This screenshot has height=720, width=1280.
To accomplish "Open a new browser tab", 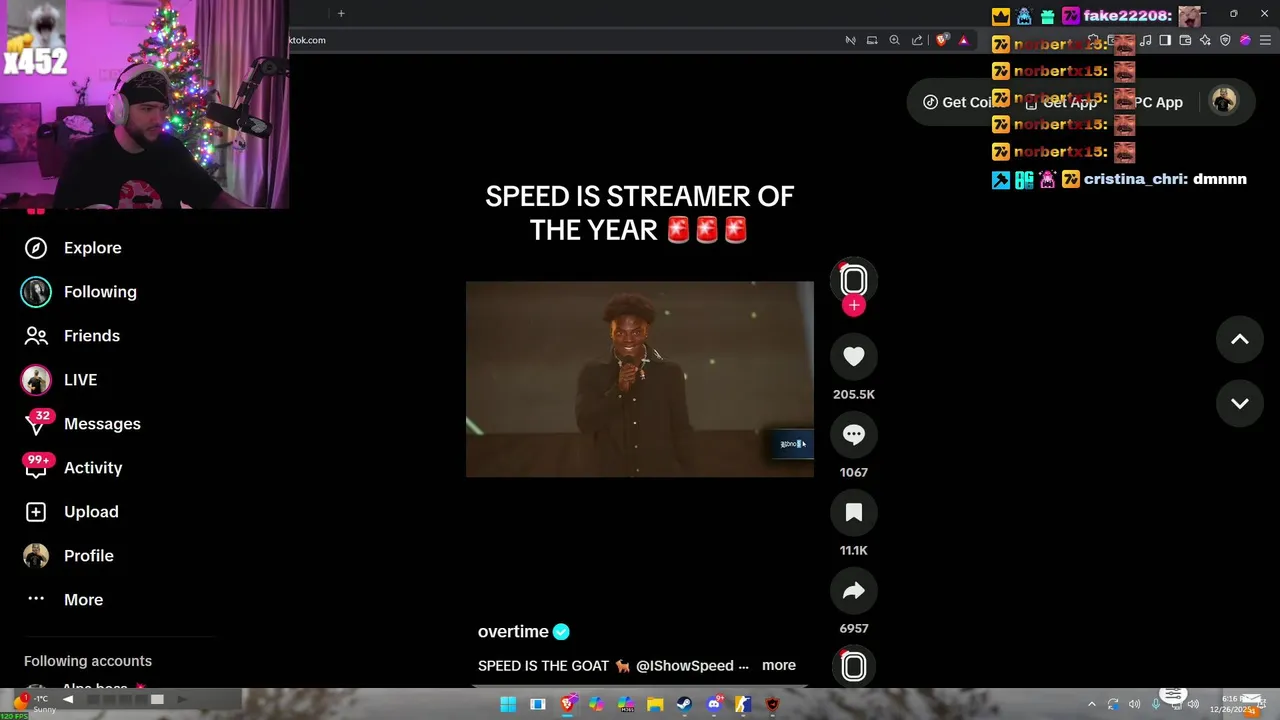I will pos(341,13).
